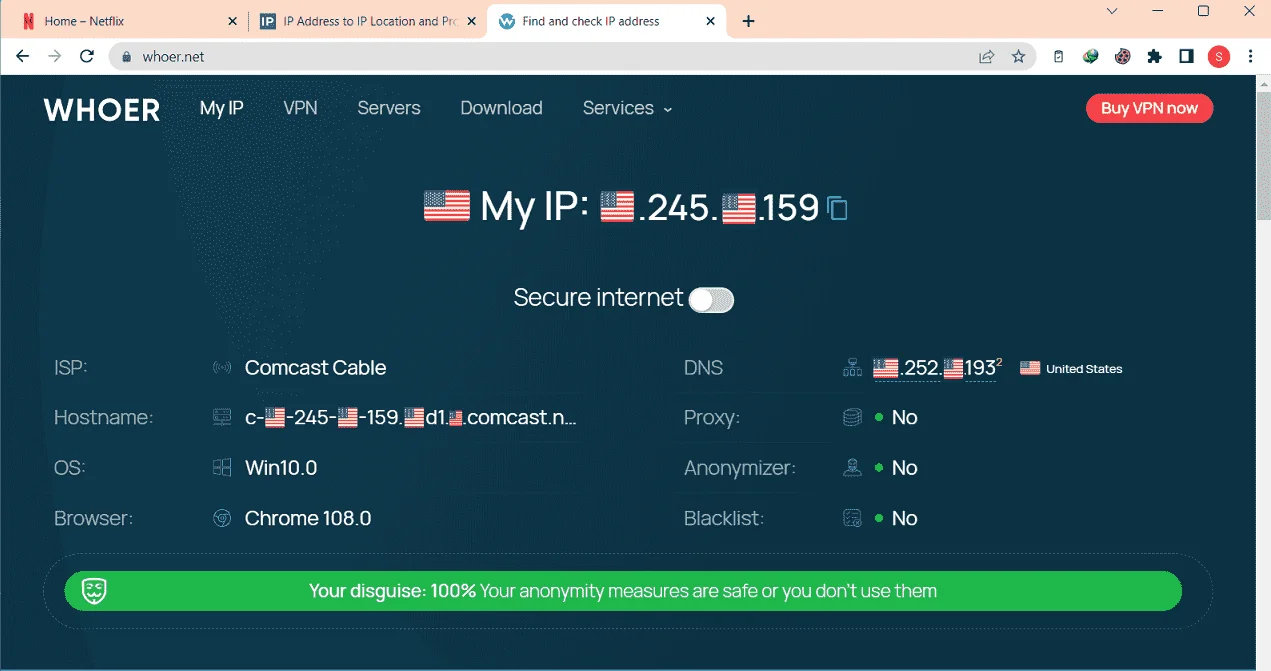The width and height of the screenshot is (1271, 671).
Task: Click the hostname ending in comcast.n…
Action: [x=411, y=418]
